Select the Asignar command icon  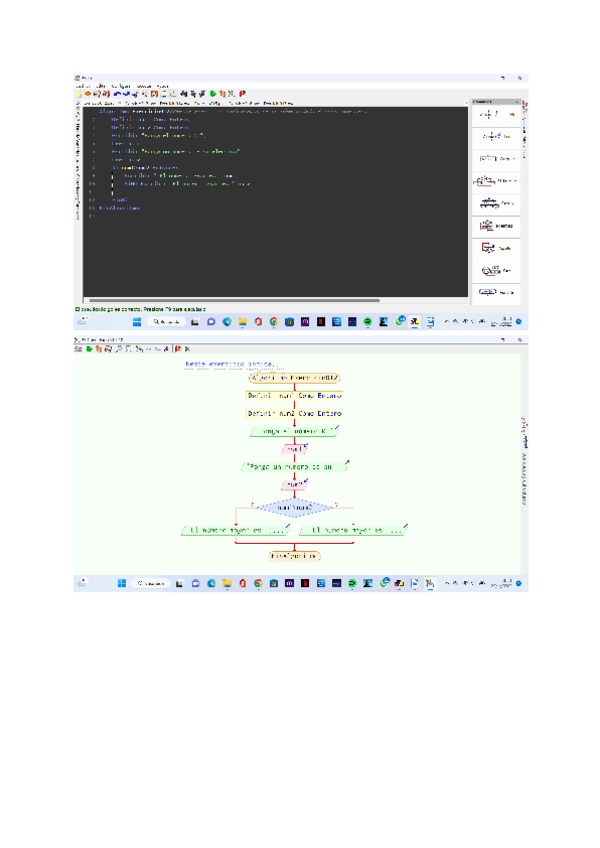[496, 158]
